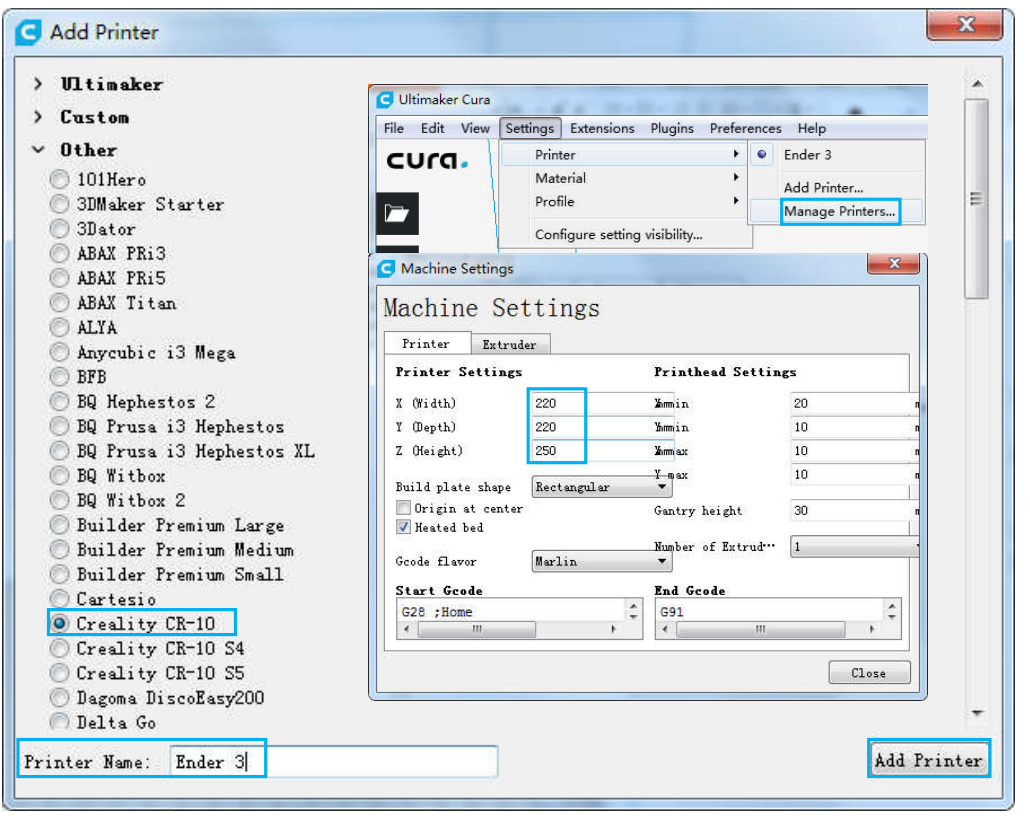Open the Gcode flavor Marlin dropdown
The image size is (1030, 816).
pyautogui.click(x=601, y=561)
